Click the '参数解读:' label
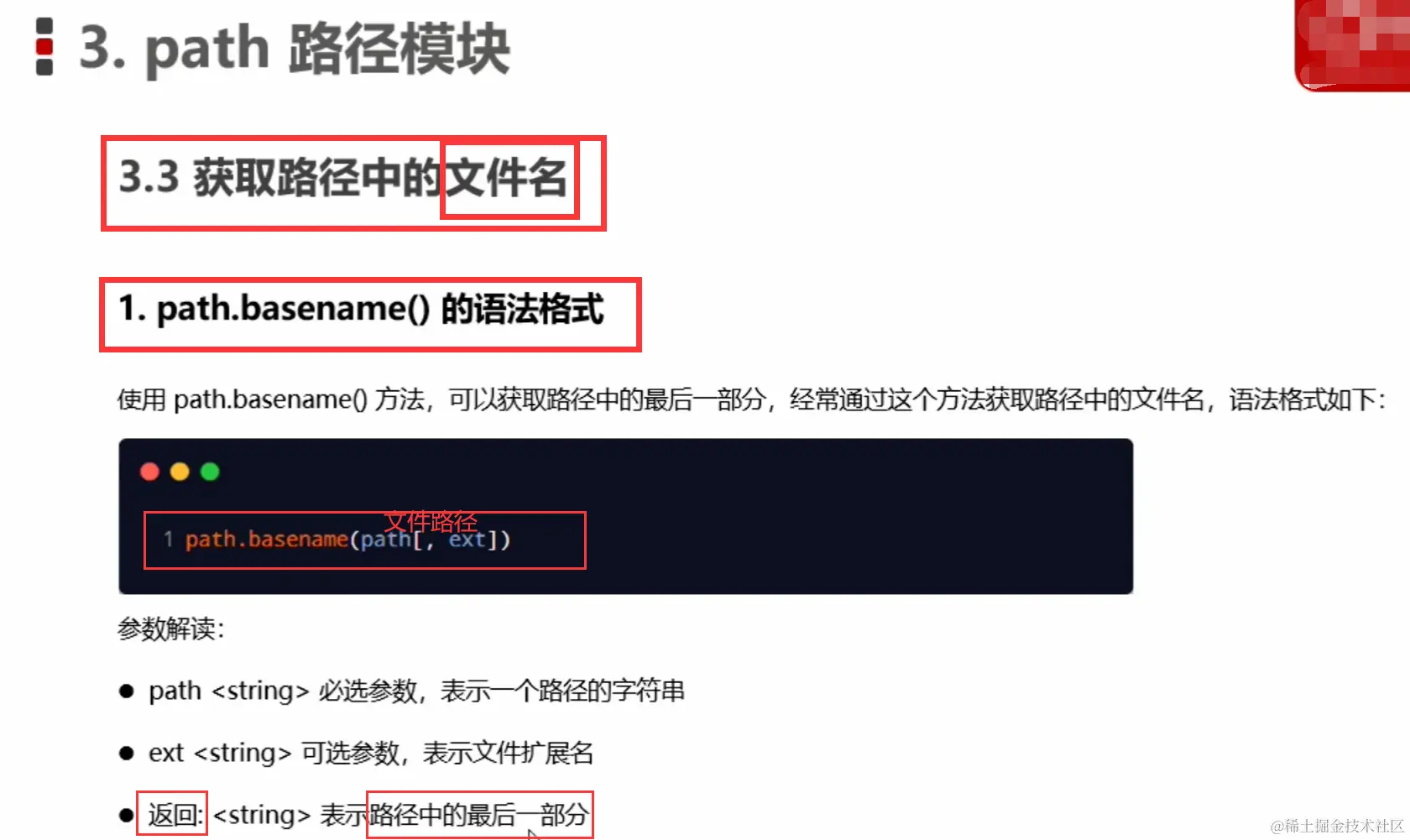 coord(171,629)
